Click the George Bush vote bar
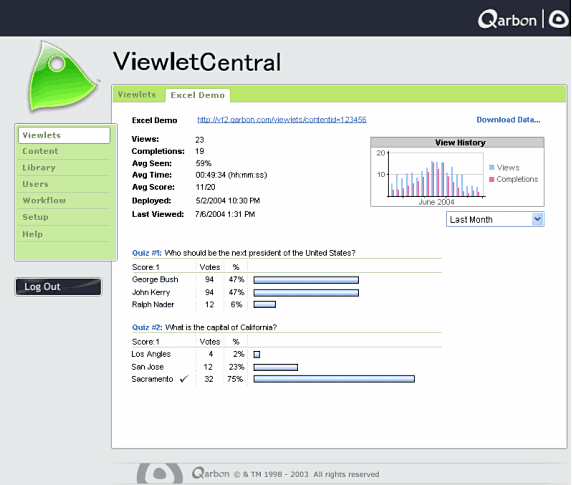This screenshot has width=572, height=485. click(x=306, y=280)
